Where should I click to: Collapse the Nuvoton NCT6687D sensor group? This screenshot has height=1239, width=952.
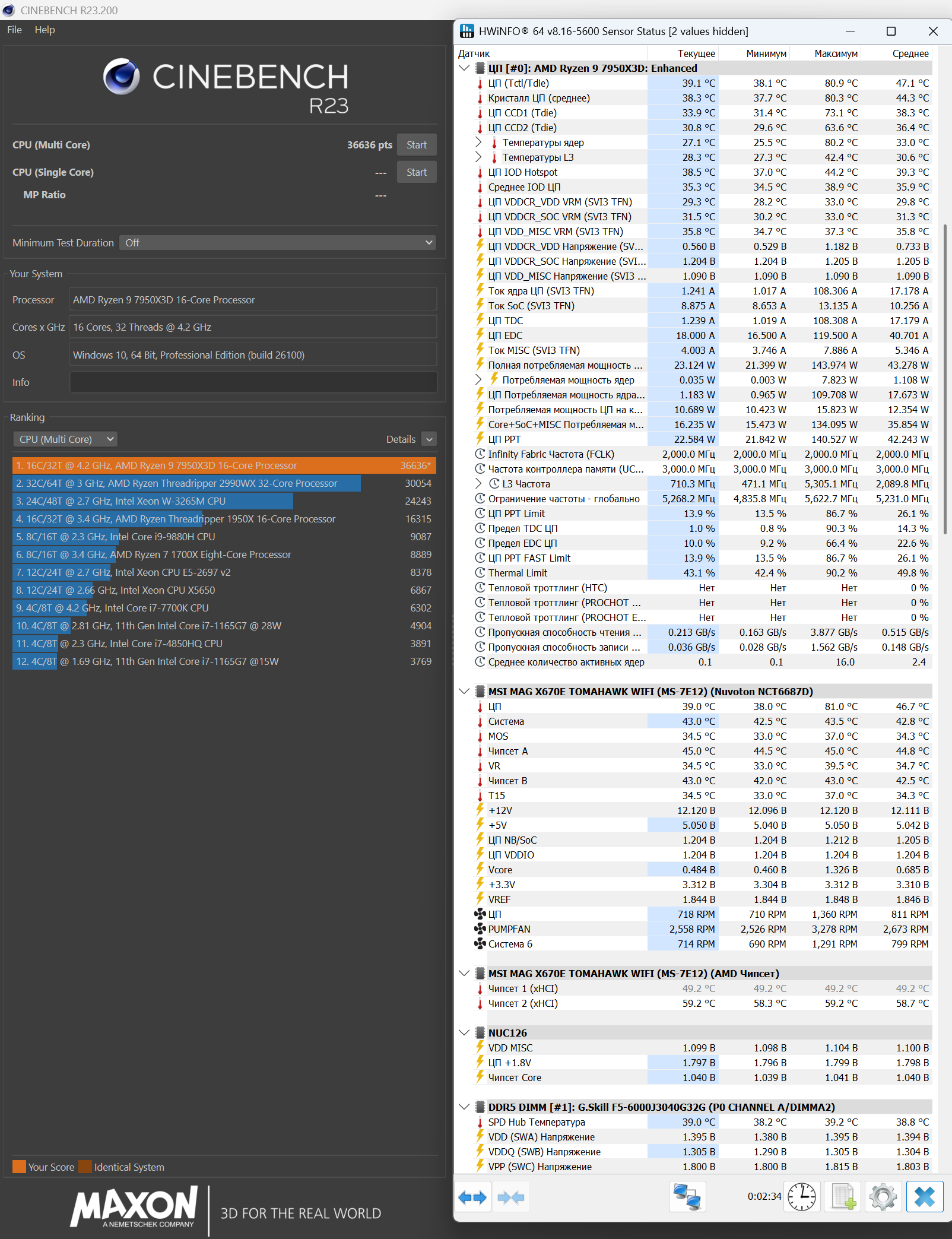tap(464, 692)
